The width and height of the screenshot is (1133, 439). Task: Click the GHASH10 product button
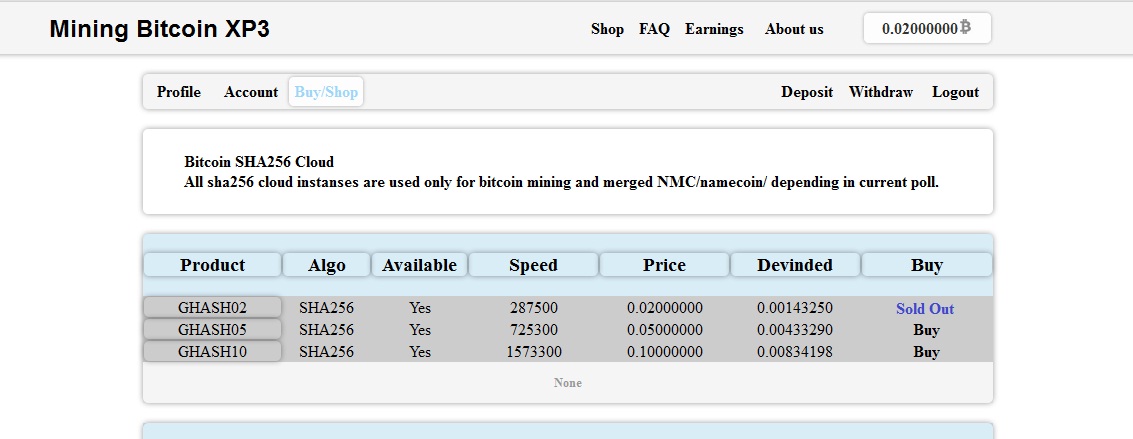[x=212, y=352]
